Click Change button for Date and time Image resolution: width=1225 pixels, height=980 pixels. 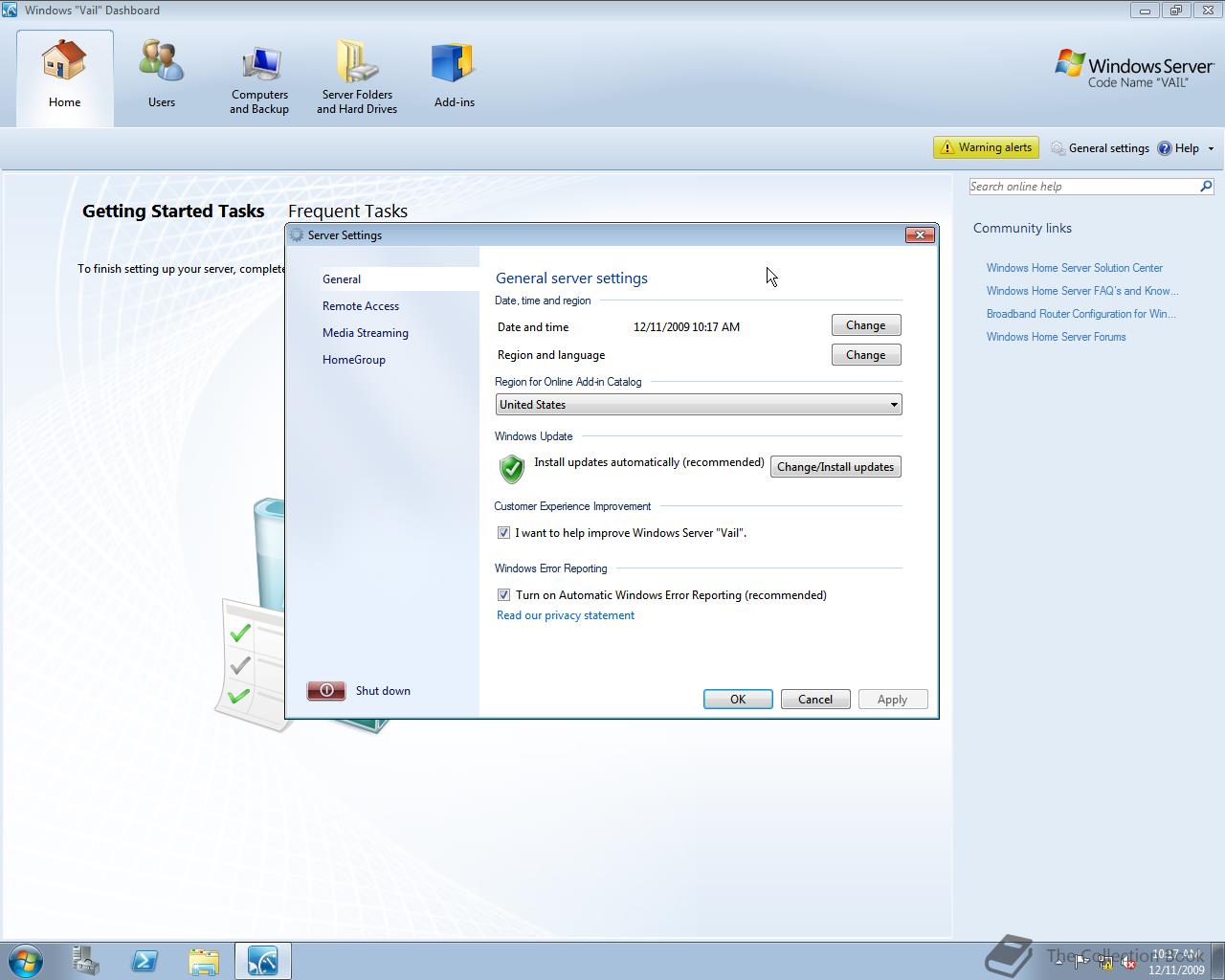pyautogui.click(x=866, y=325)
